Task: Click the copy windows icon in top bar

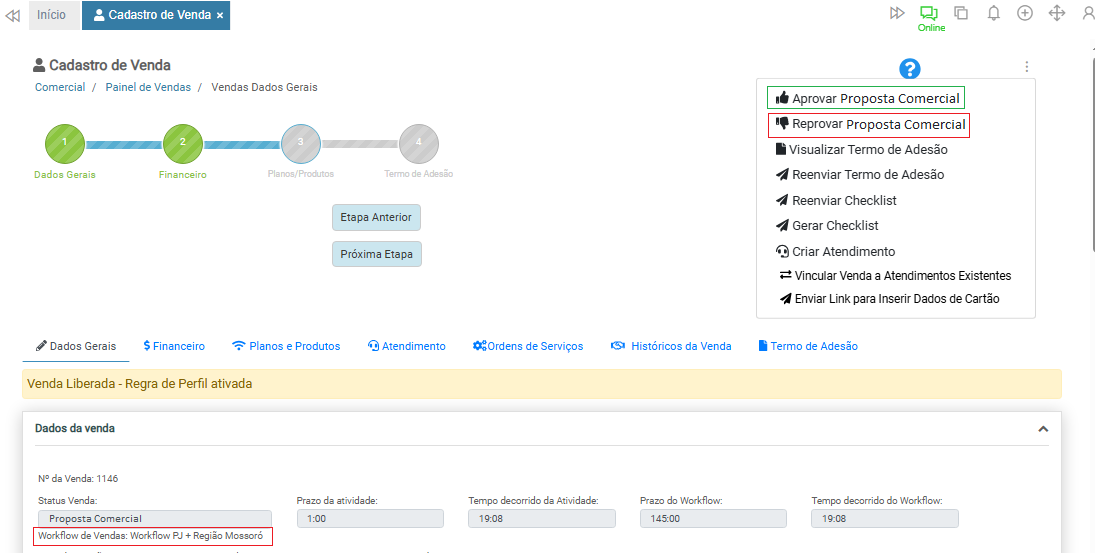Action: tap(961, 13)
